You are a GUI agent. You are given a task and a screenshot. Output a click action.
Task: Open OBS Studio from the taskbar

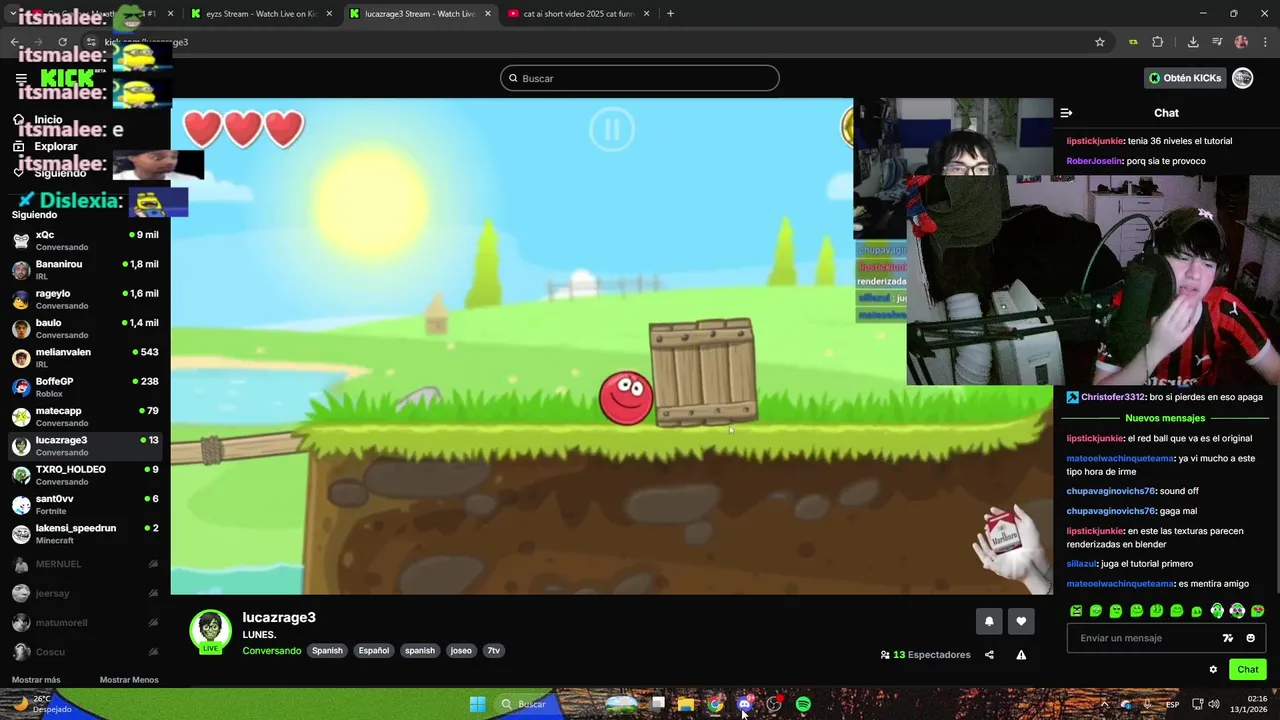[x=774, y=704]
